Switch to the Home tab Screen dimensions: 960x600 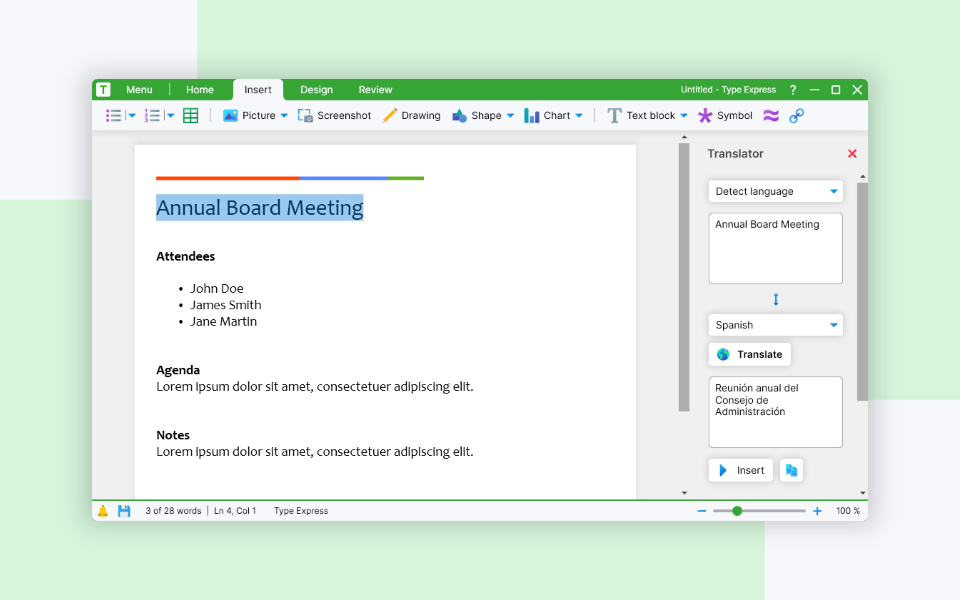pos(200,89)
